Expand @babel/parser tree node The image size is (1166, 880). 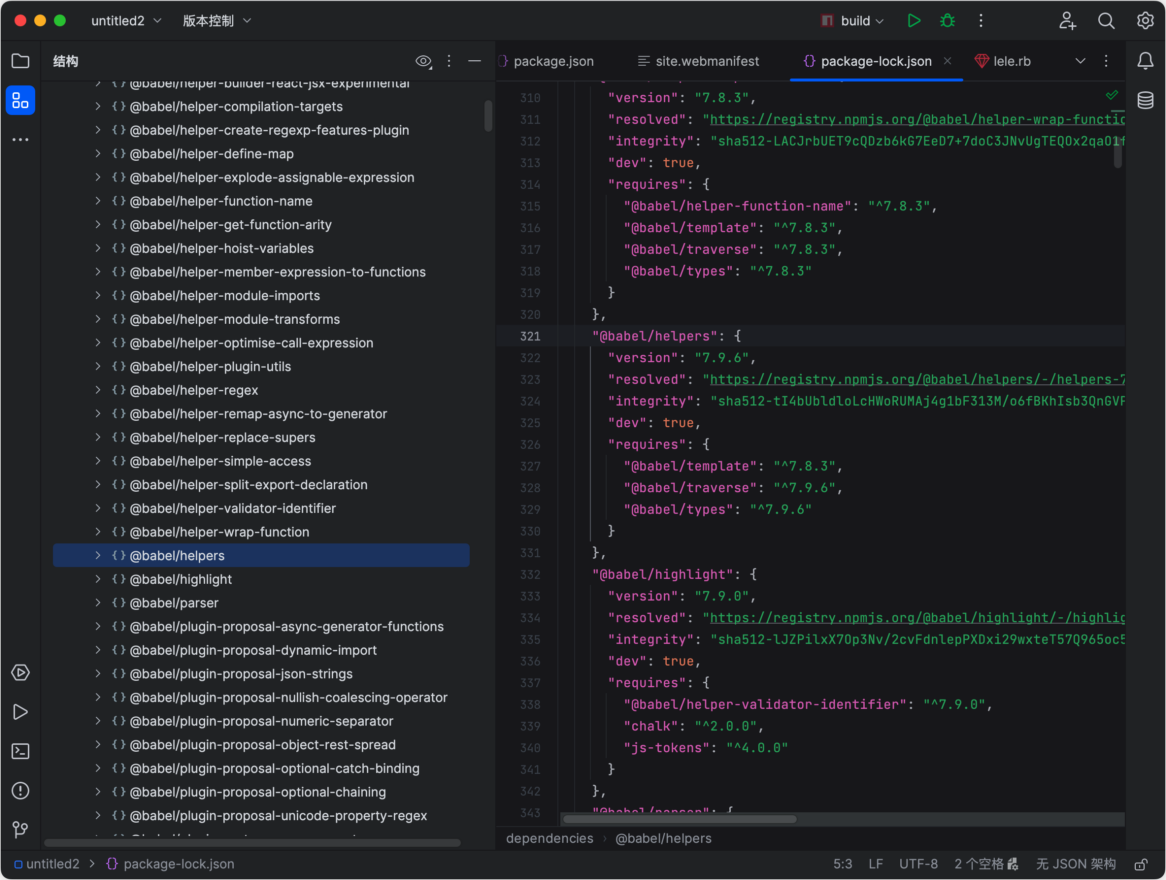(x=98, y=603)
